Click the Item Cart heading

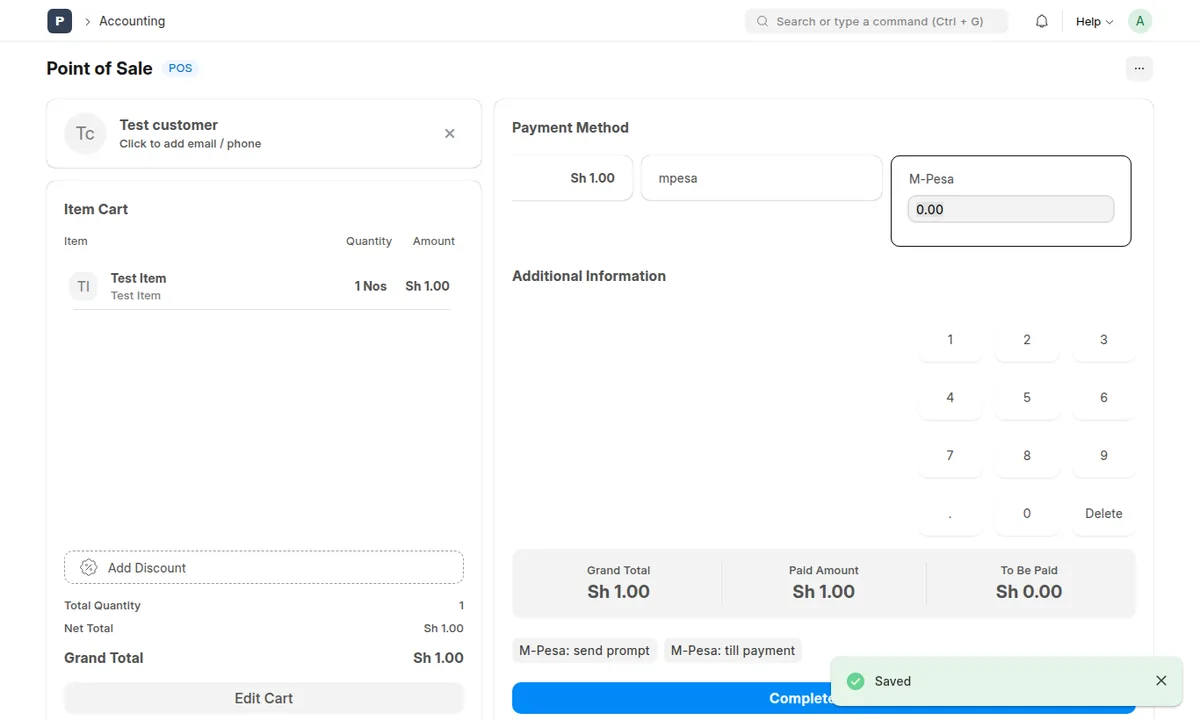point(96,209)
